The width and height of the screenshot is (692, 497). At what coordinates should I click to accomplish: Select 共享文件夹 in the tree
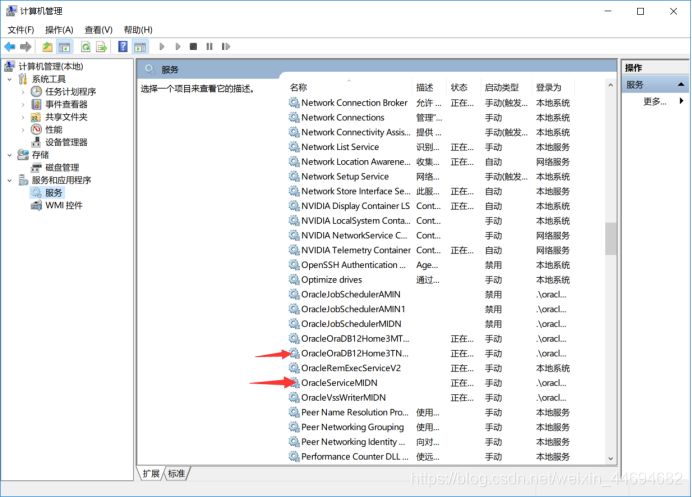(66, 117)
